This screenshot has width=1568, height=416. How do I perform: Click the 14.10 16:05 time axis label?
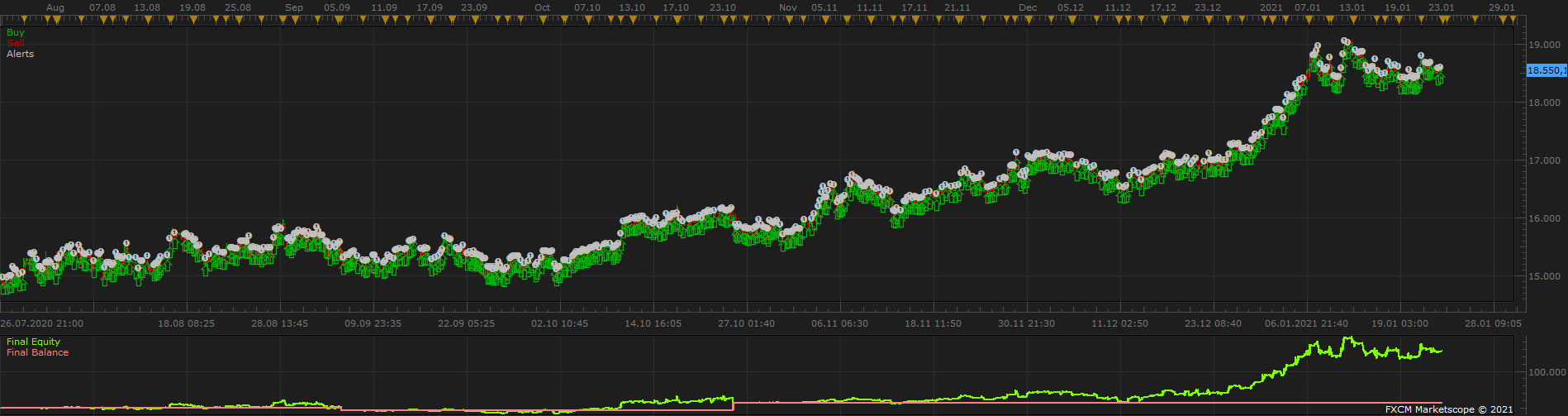(x=653, y=323)
